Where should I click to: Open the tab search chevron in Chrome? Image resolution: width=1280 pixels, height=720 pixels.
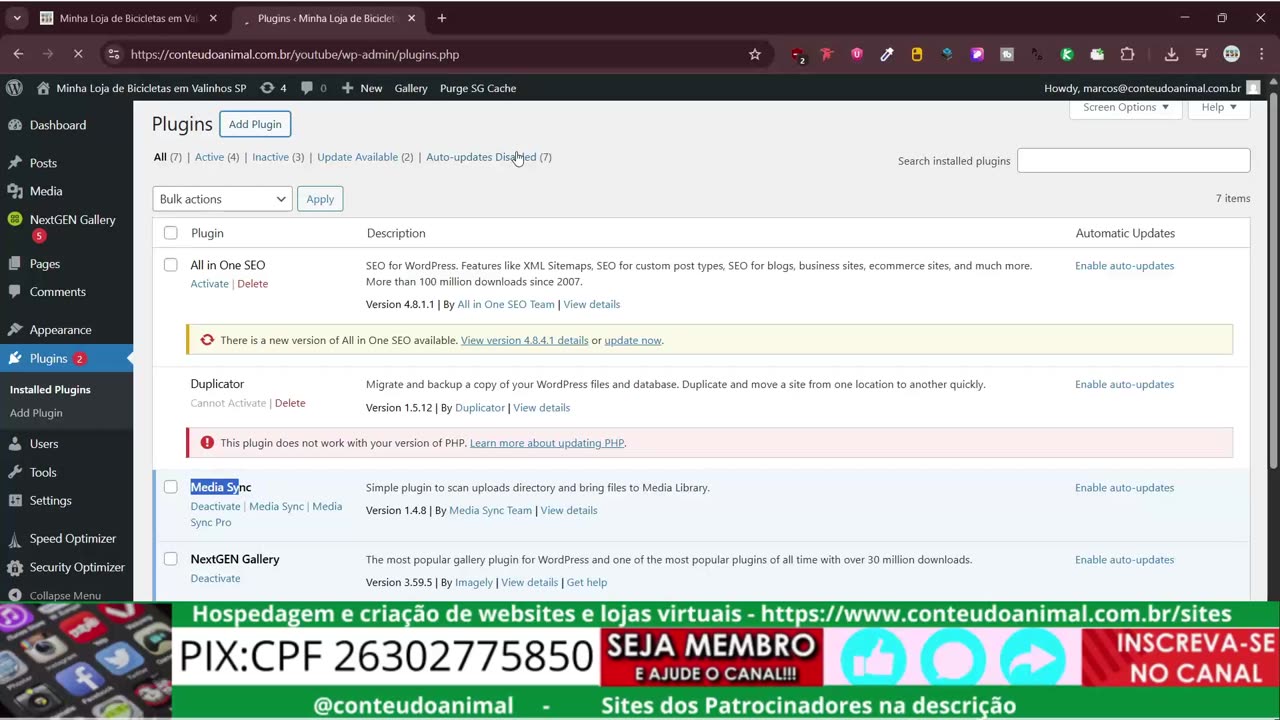click(x=17, y=18)
